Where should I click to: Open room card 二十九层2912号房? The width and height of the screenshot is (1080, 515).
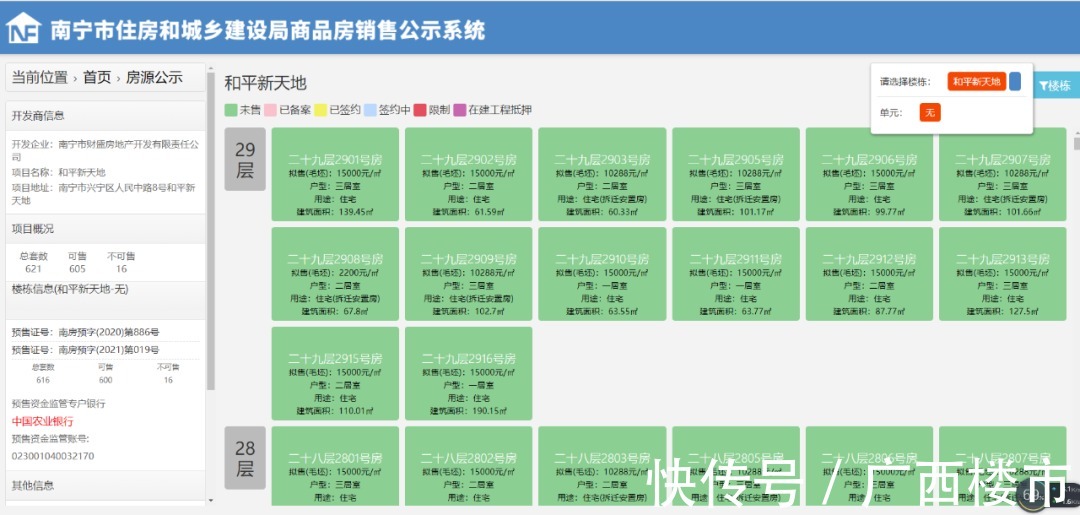pyautogui.click(x=869, y=274)
